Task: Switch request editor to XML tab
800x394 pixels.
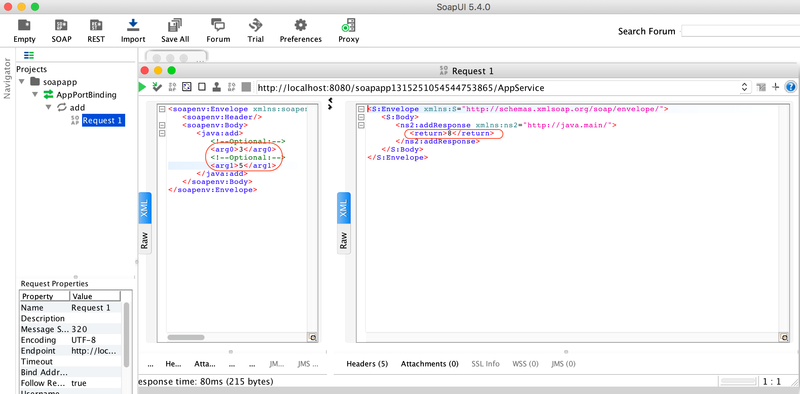Action: (145, 207)
